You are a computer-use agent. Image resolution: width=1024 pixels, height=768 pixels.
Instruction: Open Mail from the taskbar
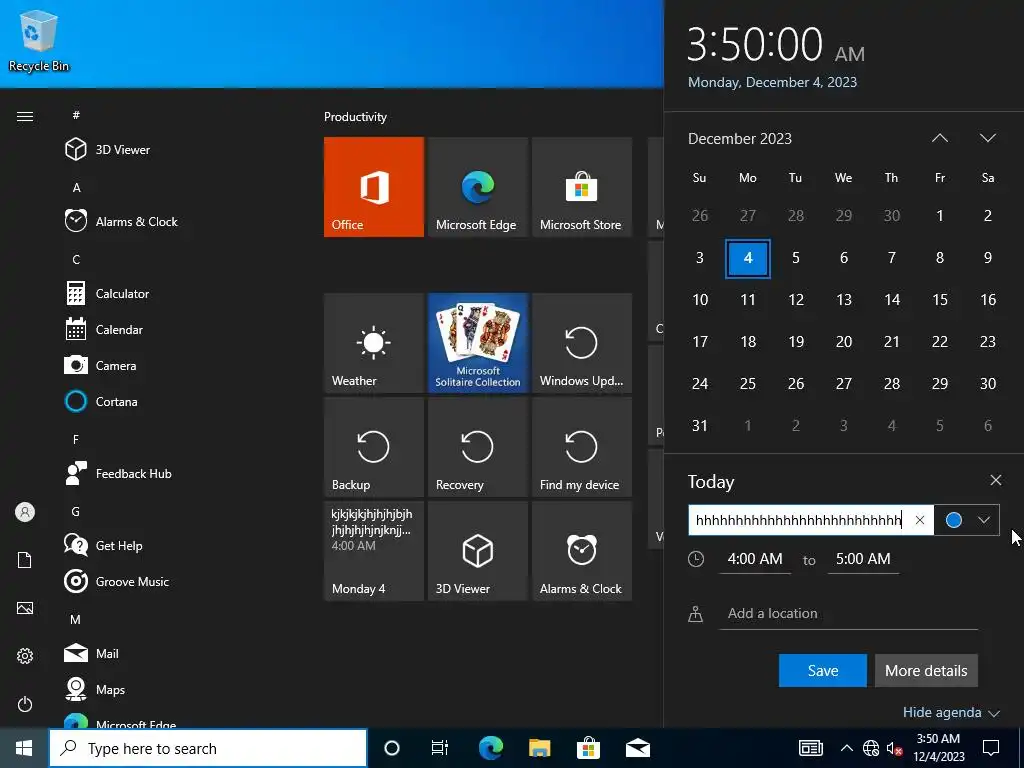pyautogui.click(x=637, y=748)
